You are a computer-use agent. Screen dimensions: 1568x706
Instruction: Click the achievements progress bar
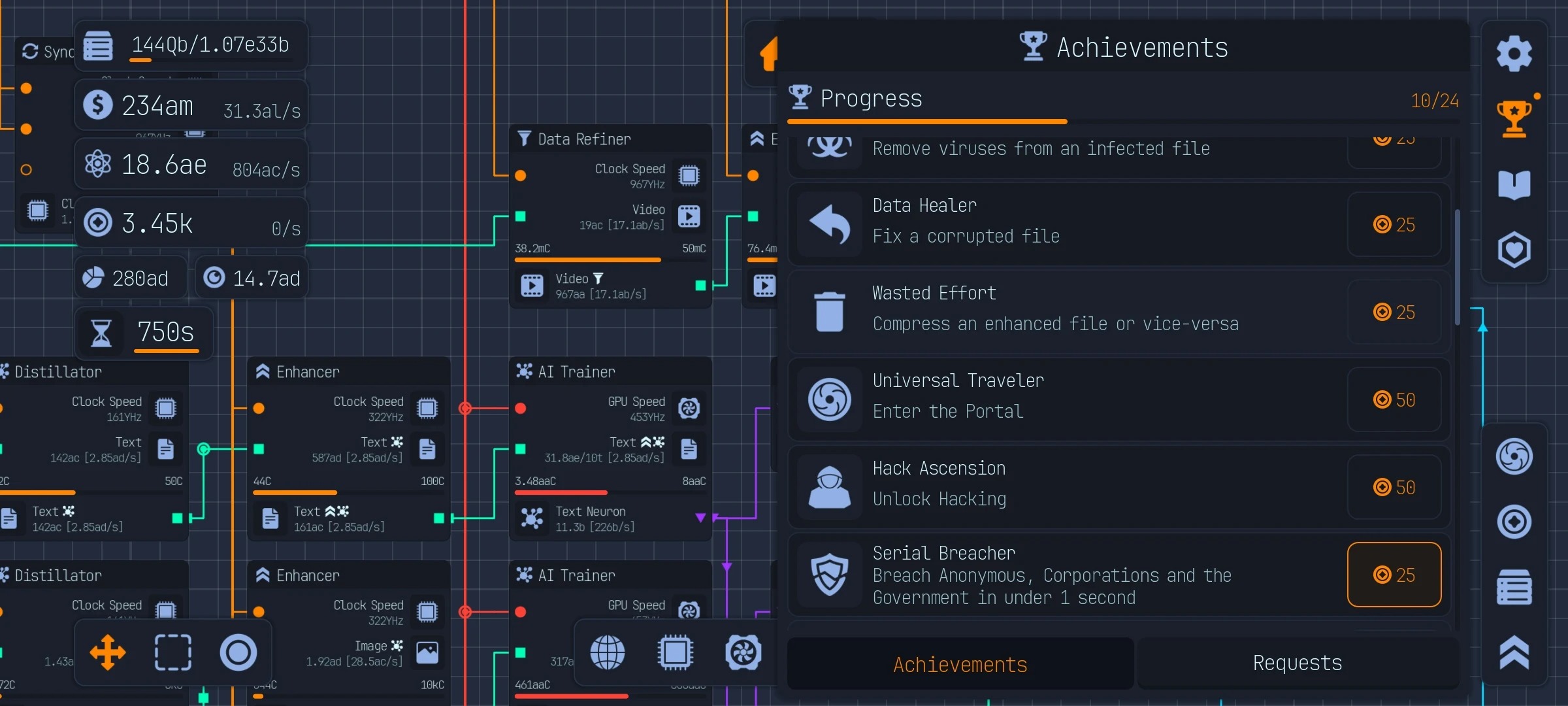click(1122, 122)
